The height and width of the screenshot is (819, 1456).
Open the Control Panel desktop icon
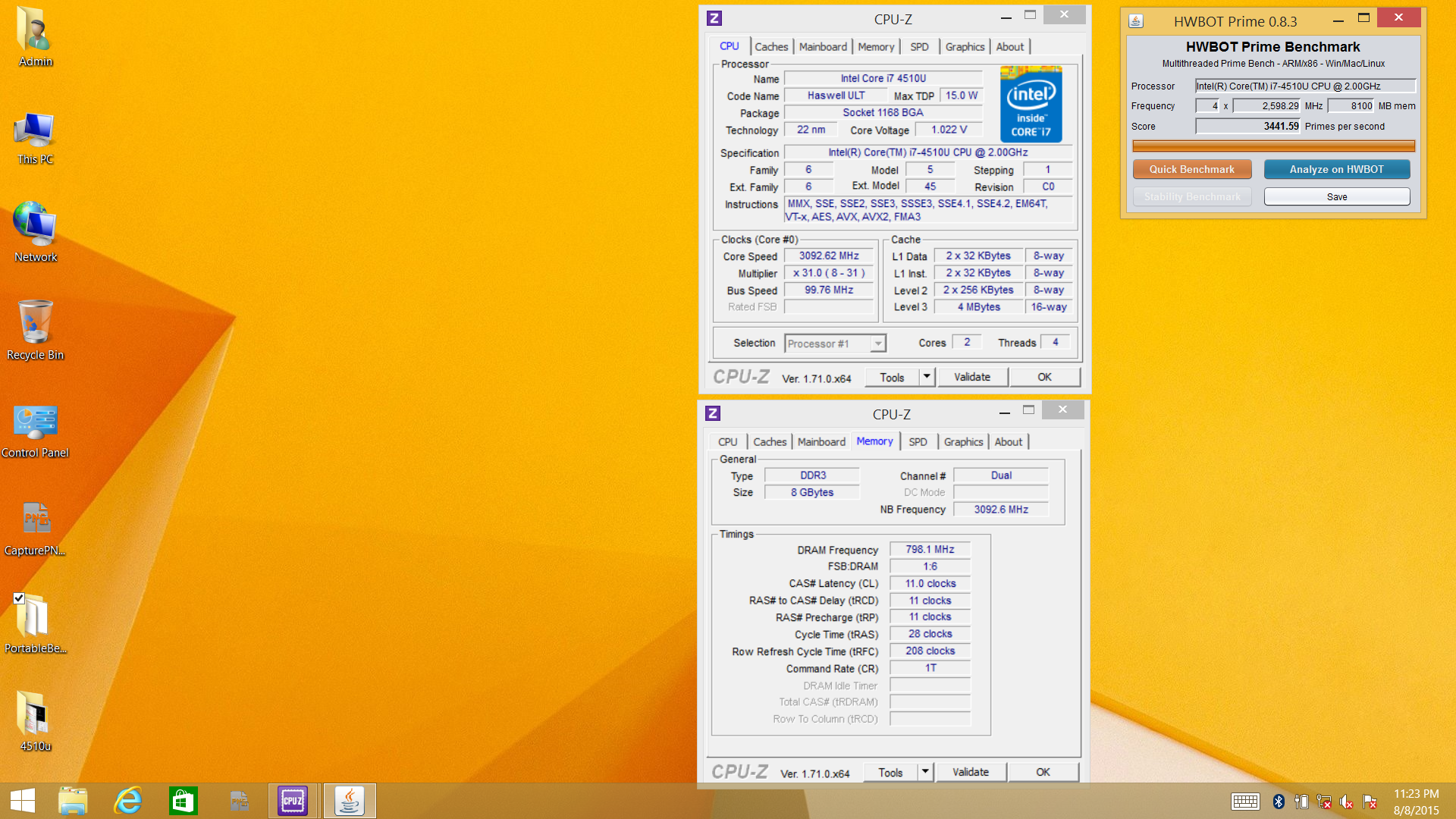(x=35, y=431)
